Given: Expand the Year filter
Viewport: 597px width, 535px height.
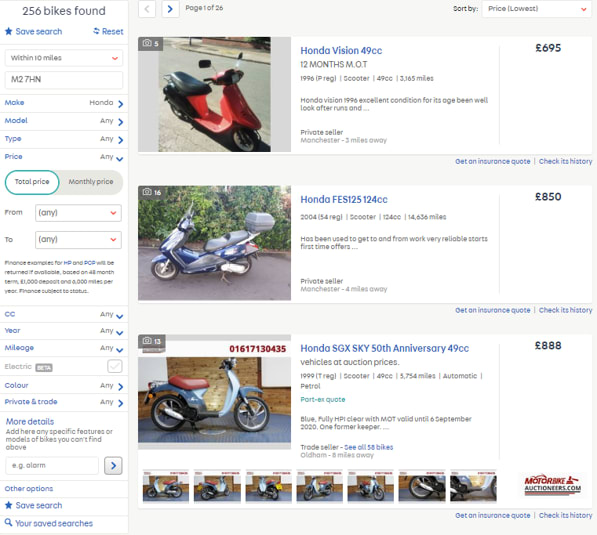Looking at the screenshot, I should pyautogui.click(x=64, y=331).
